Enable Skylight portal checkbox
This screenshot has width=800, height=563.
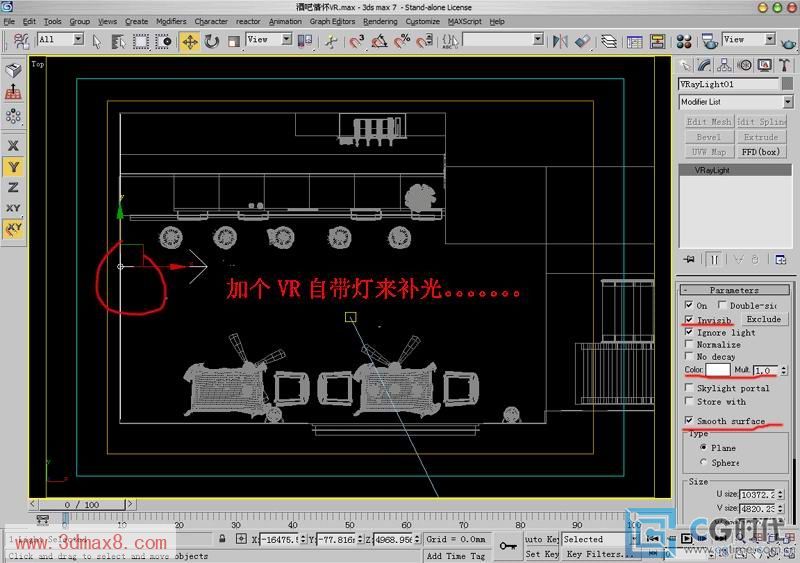click(x=689, y=387)
